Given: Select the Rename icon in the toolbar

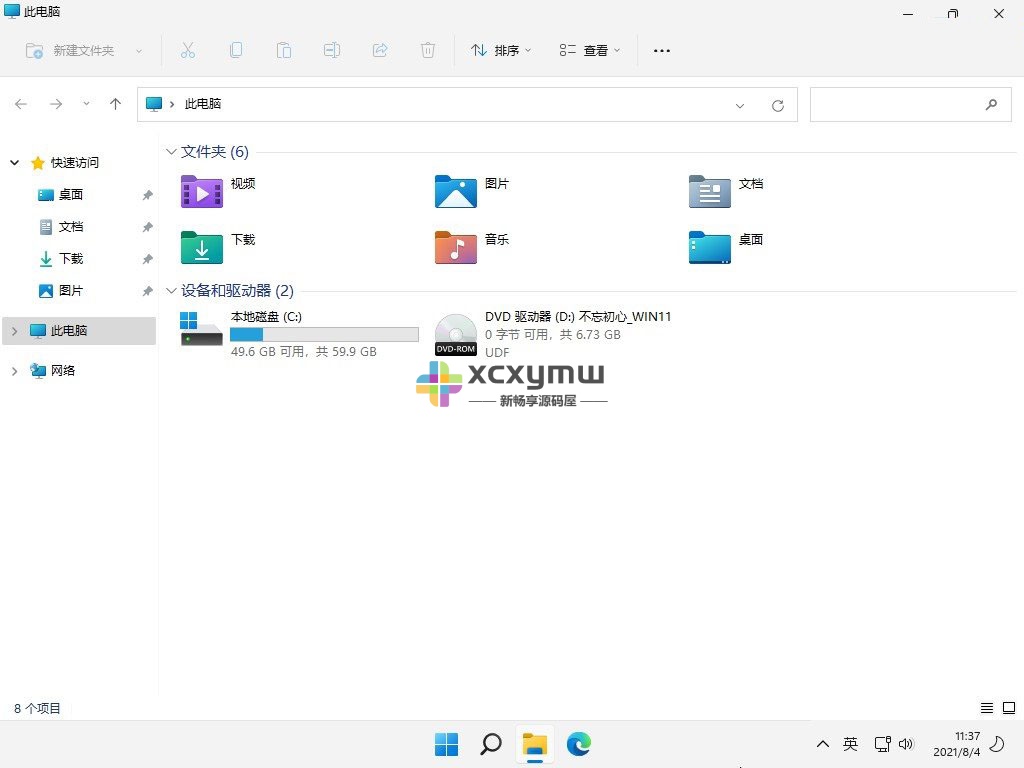Looking at the screenshot, I should click(x=332, y=50).
